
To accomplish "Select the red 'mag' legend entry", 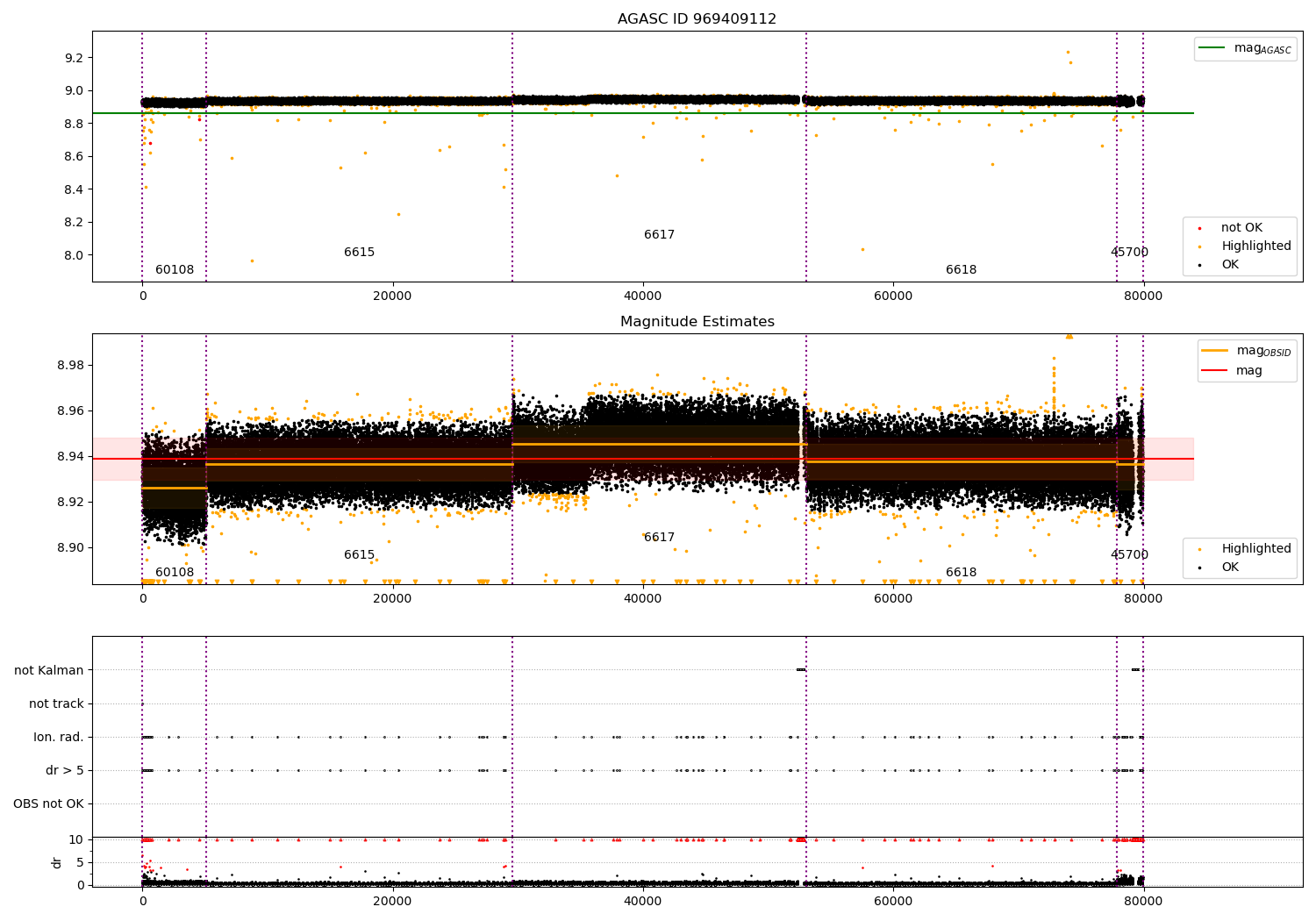I will [x=1249, y=370].
